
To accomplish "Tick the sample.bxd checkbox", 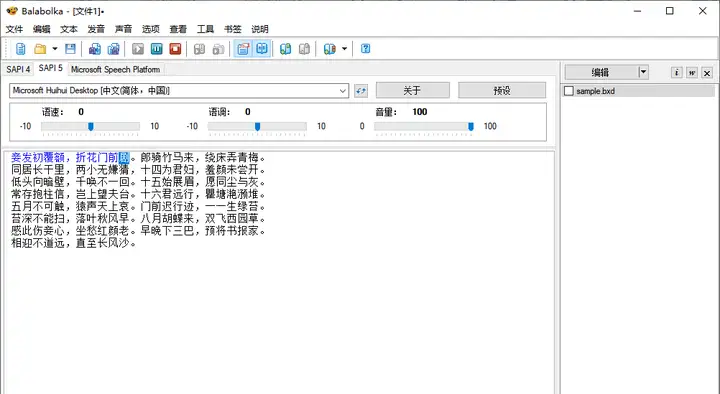I will tap(569, 91).
